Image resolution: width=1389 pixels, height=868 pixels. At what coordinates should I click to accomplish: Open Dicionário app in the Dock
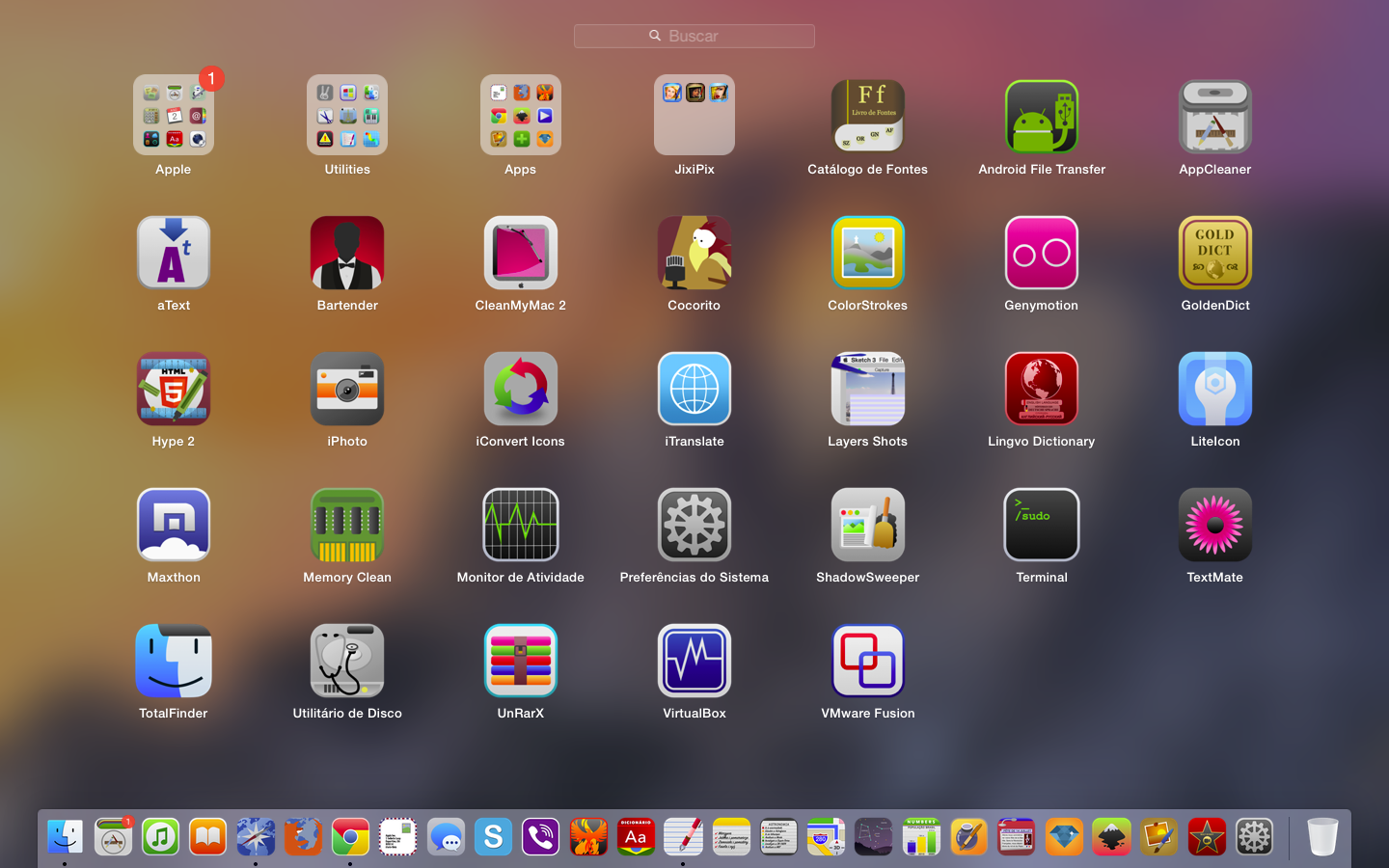click(636, 837)
